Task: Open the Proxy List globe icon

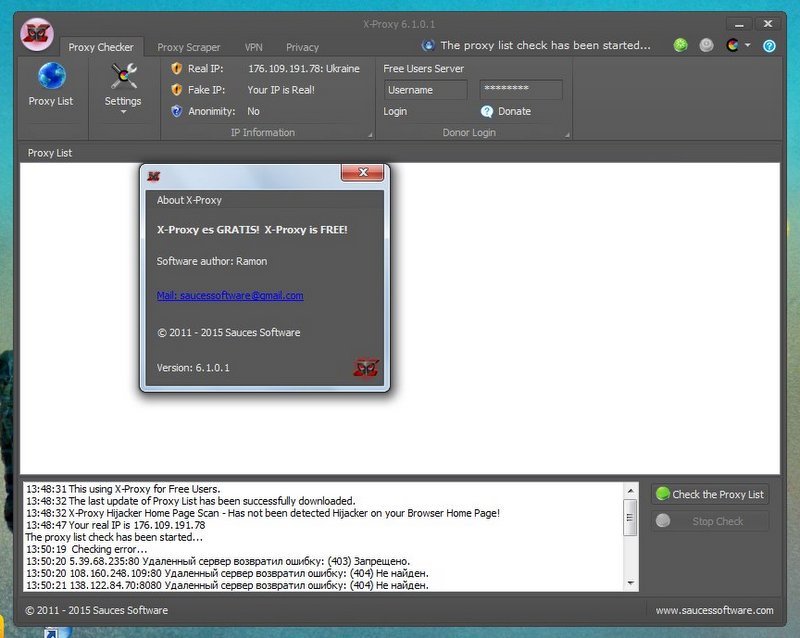Action: [52, 76]
